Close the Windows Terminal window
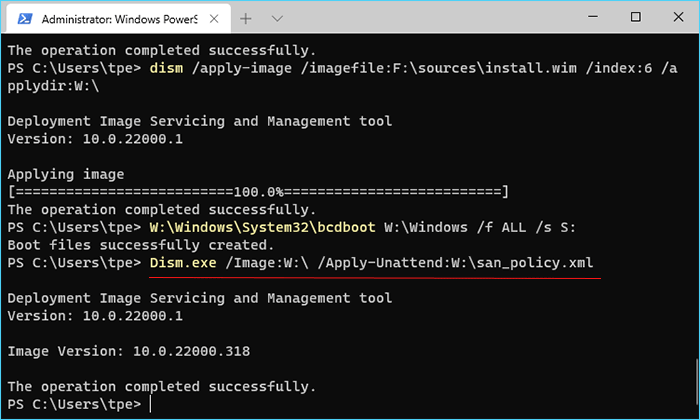Screen dimensions: 700x420 [x=678, y=17]
